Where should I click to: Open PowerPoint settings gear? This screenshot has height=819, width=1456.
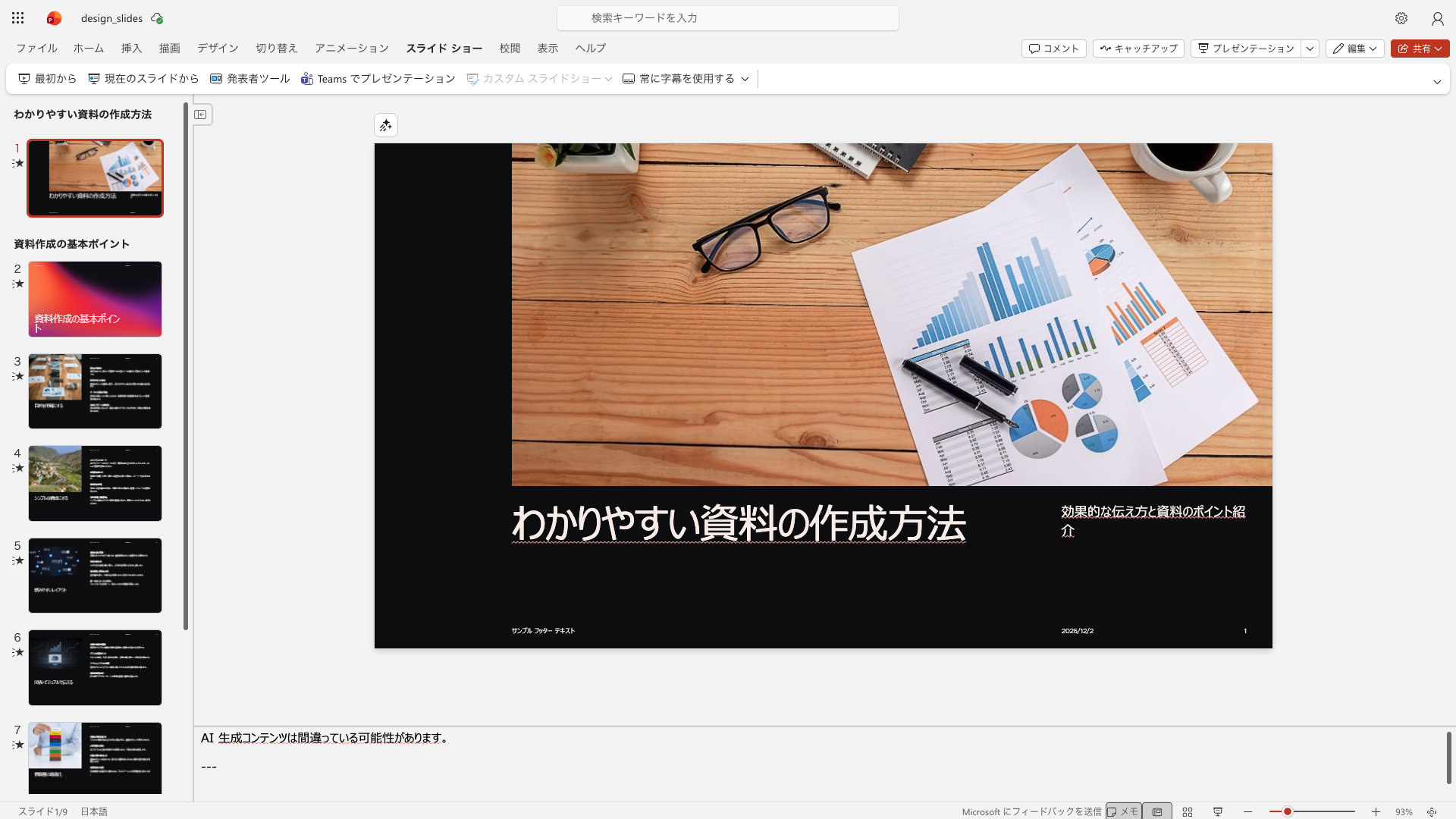pyautogui.click(x=1401, y=18)
